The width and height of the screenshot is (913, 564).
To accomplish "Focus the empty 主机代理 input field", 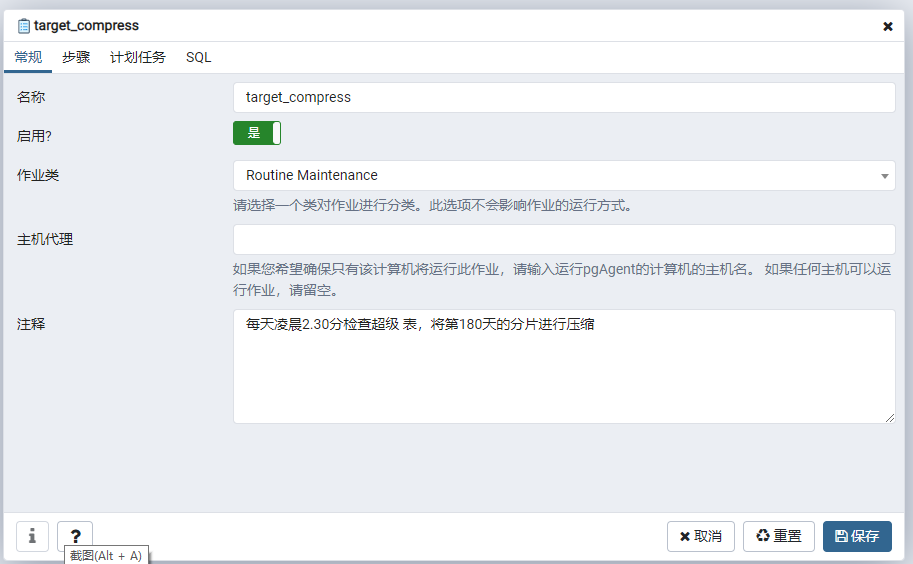I will coord(564,239).
